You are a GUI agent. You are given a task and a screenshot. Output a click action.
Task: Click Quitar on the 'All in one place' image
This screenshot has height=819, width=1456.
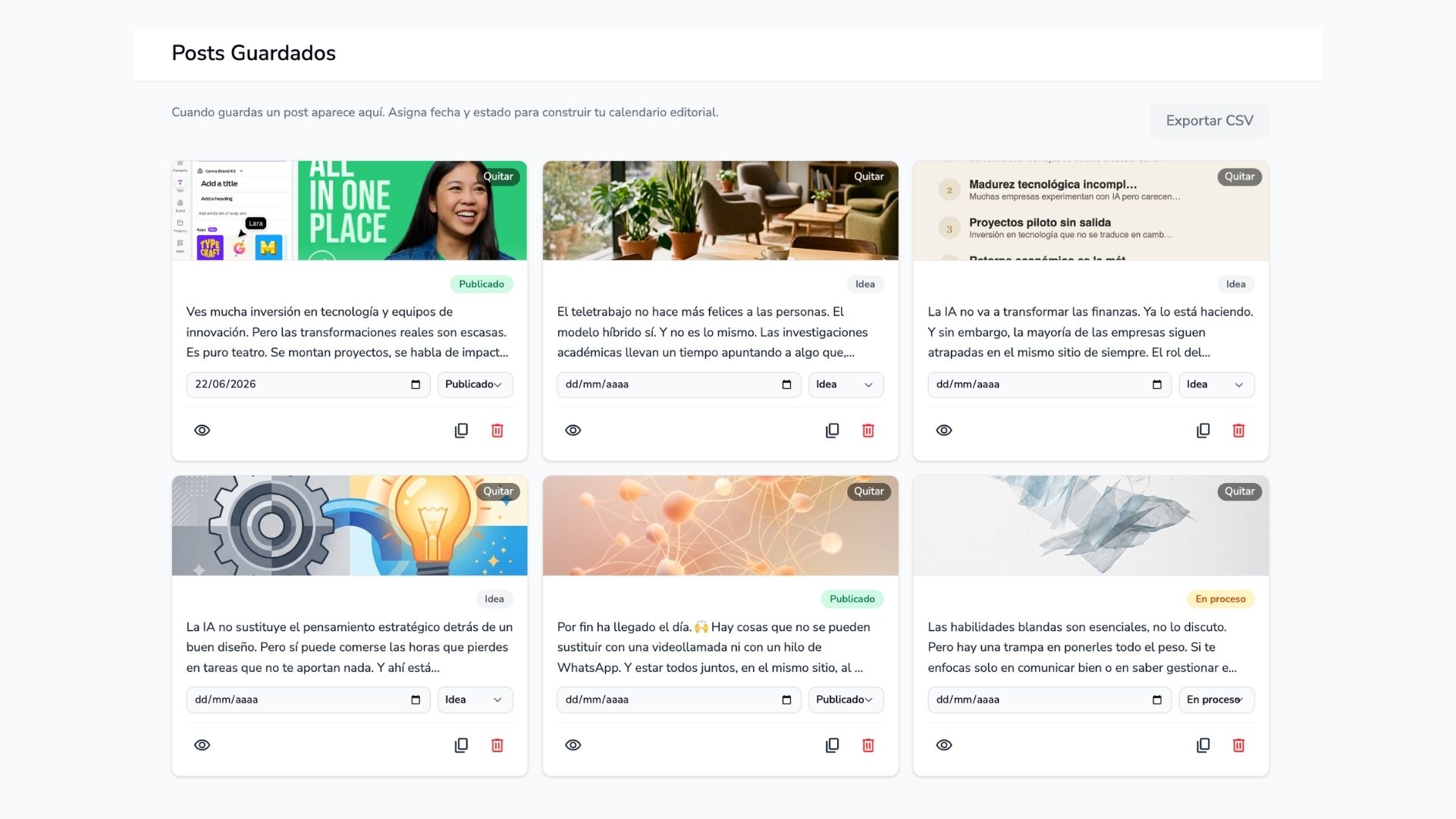(498, 176)
